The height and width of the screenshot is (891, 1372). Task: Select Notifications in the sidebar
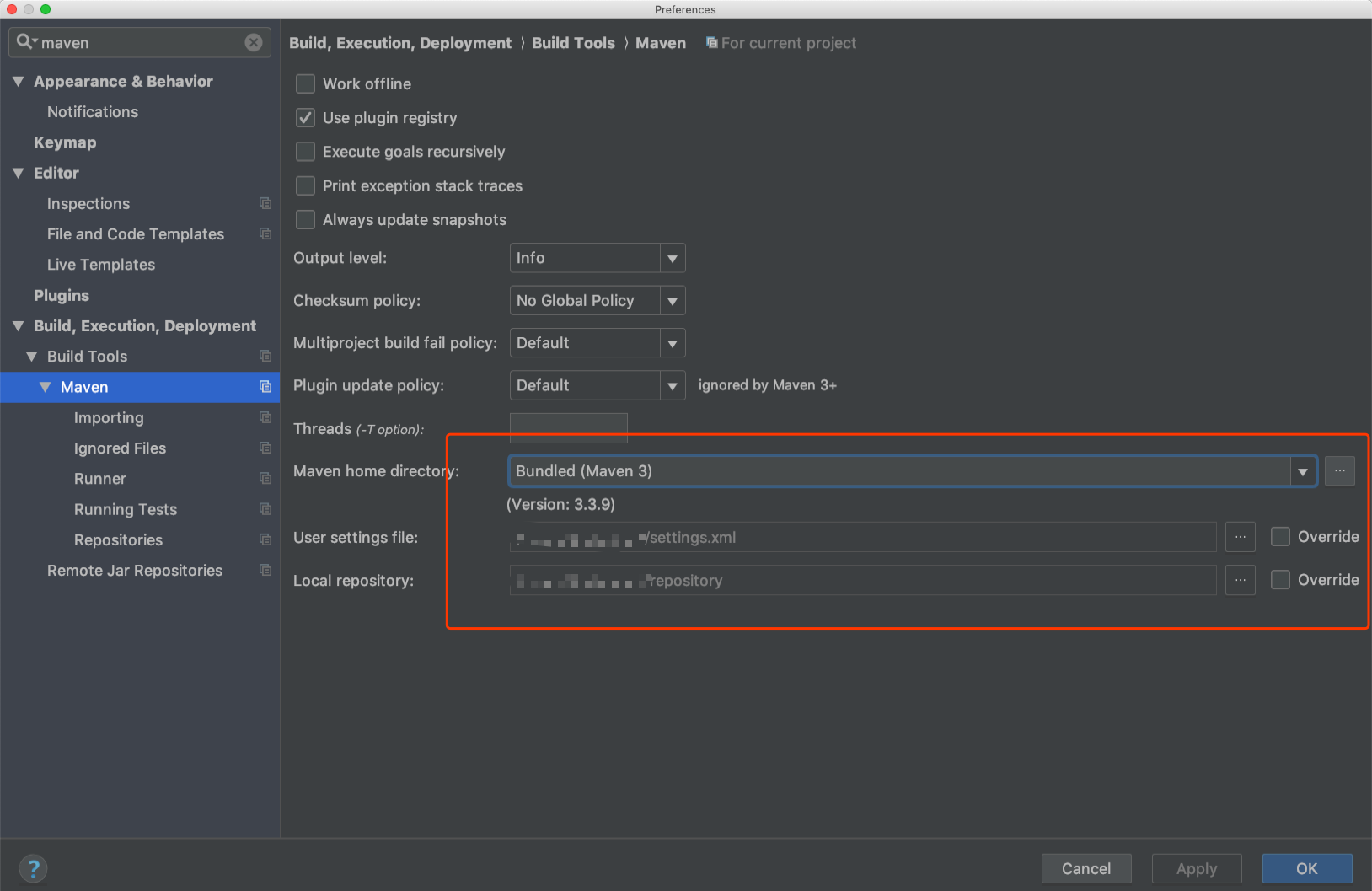pos(93,111)
